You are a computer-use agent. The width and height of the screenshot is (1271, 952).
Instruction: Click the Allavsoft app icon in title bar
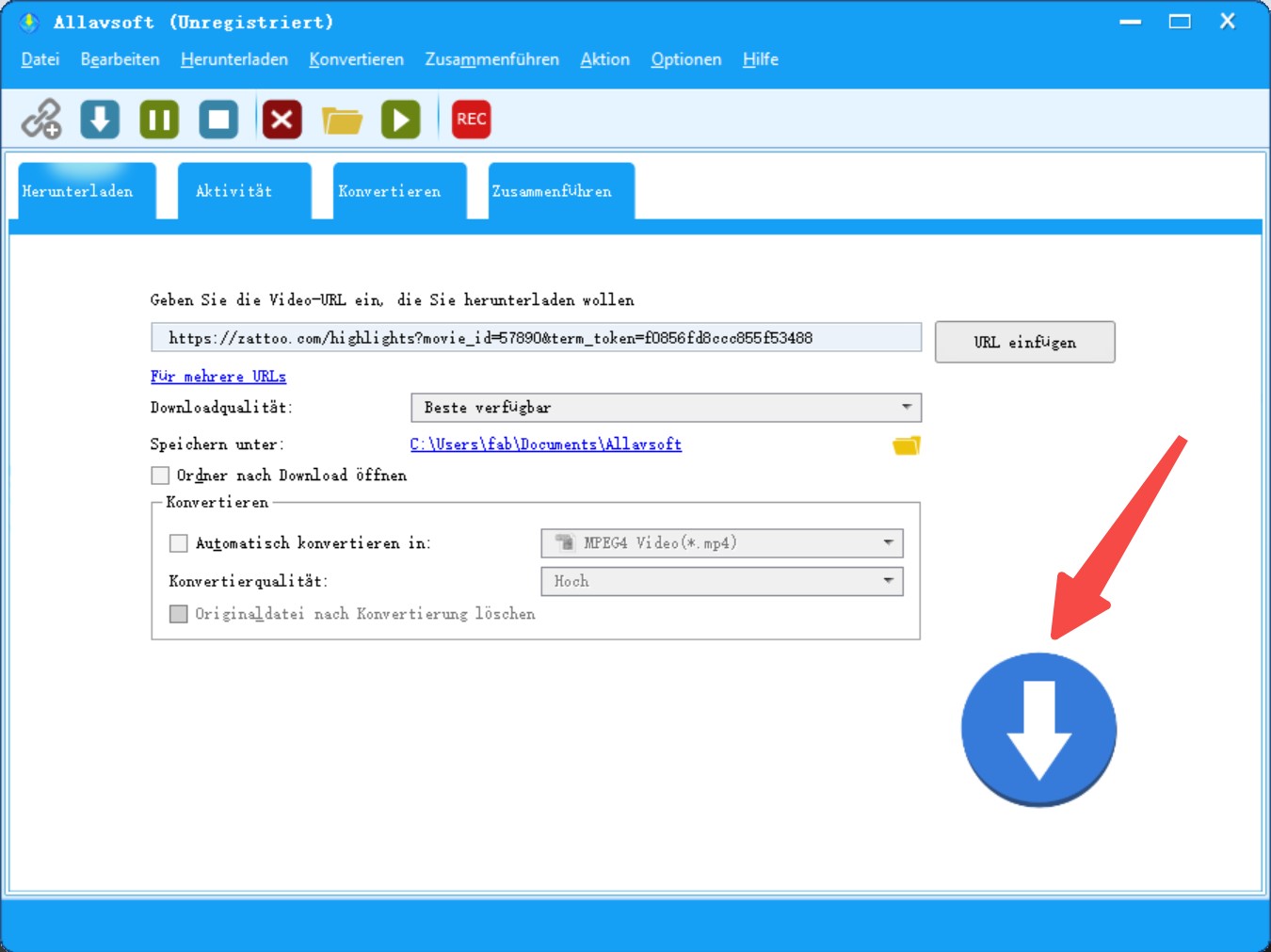click(29, 22)
